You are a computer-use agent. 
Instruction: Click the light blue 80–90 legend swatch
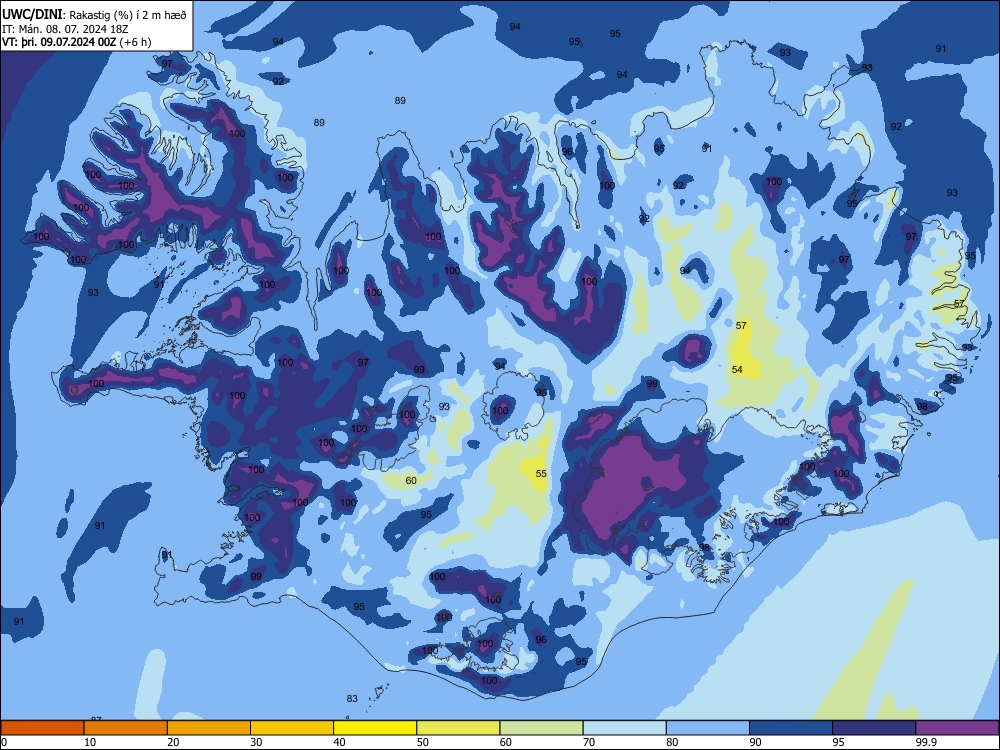(708, 728)
